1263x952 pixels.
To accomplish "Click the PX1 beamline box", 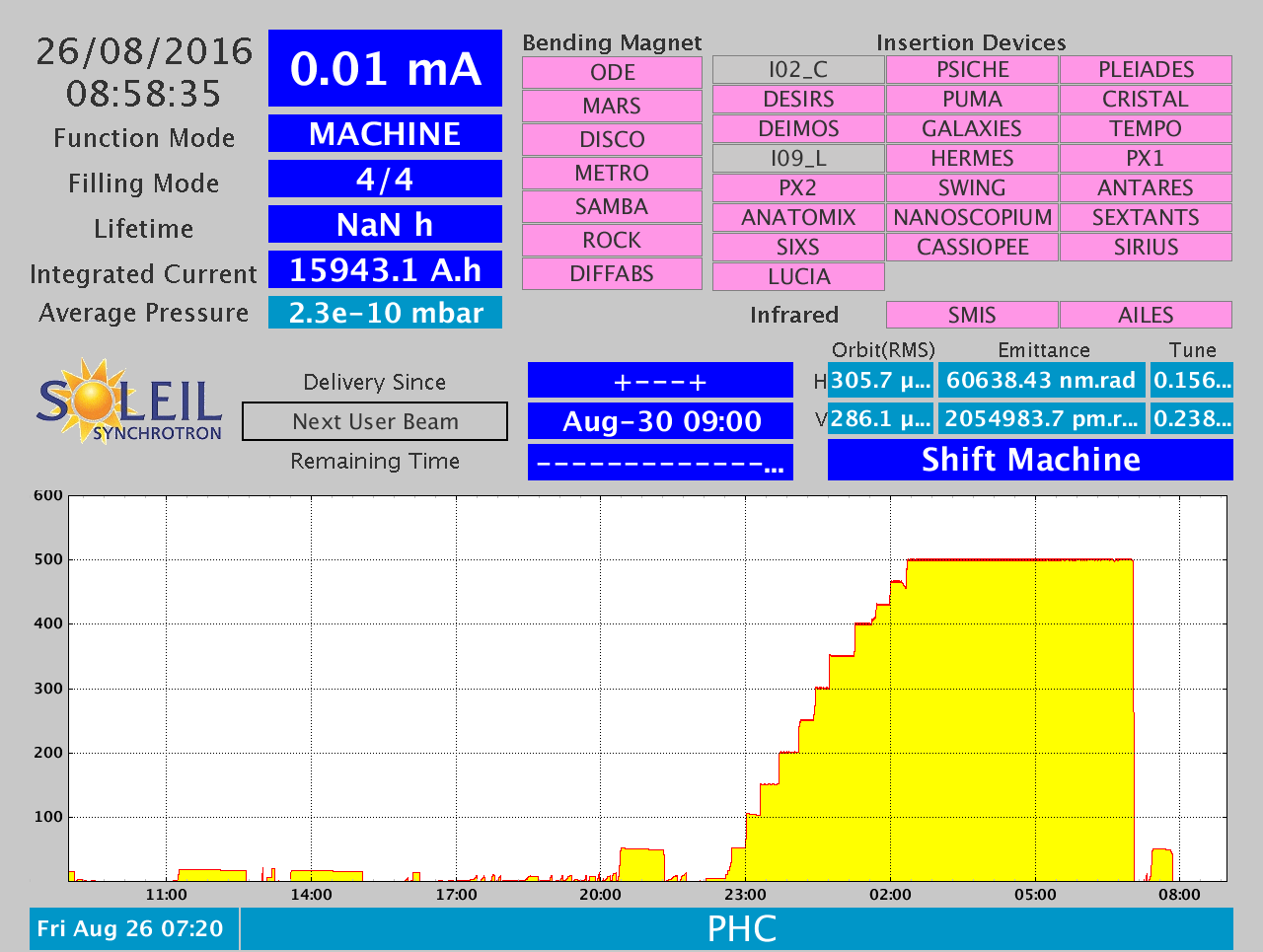I will point(1146,159).
